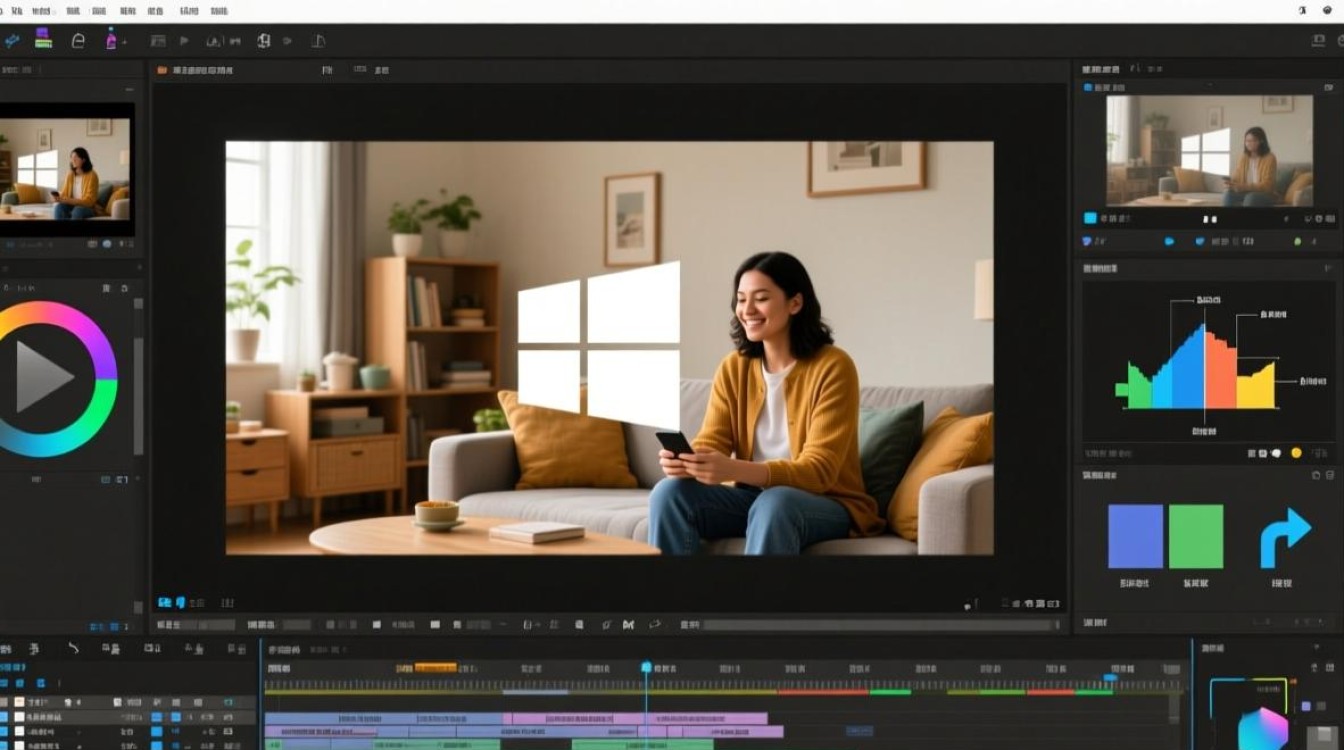This screenshot has height=750, width=1344.
Task: Open the dropdown arrow beside the magenta bottle
Action: (x=125, y=41)
